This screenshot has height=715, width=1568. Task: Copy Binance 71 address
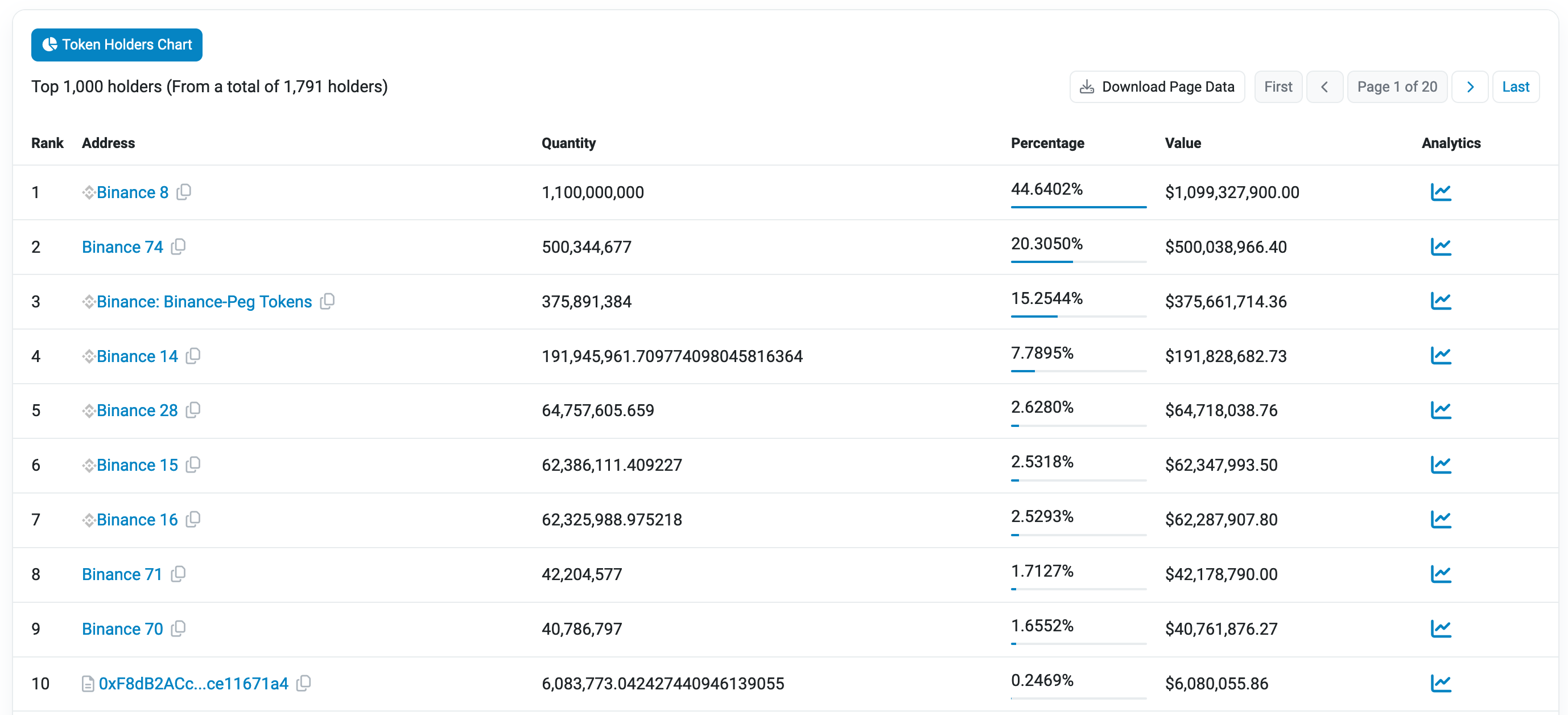[x=178, y=574]
